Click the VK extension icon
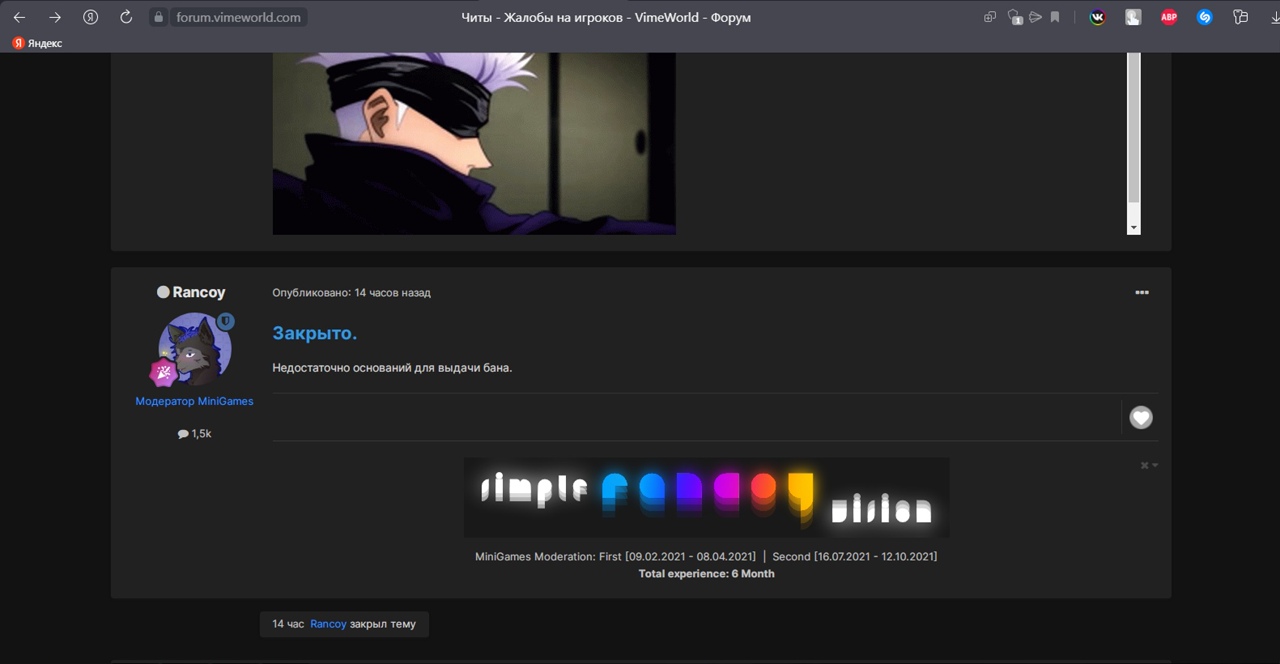This screenshot has width=1280, height=664. 1097,17
